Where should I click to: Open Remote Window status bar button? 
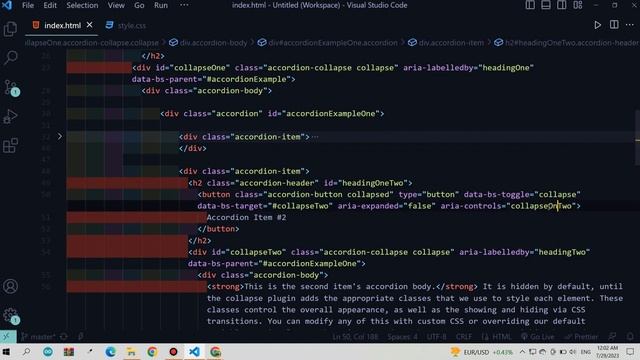[8, 337]
